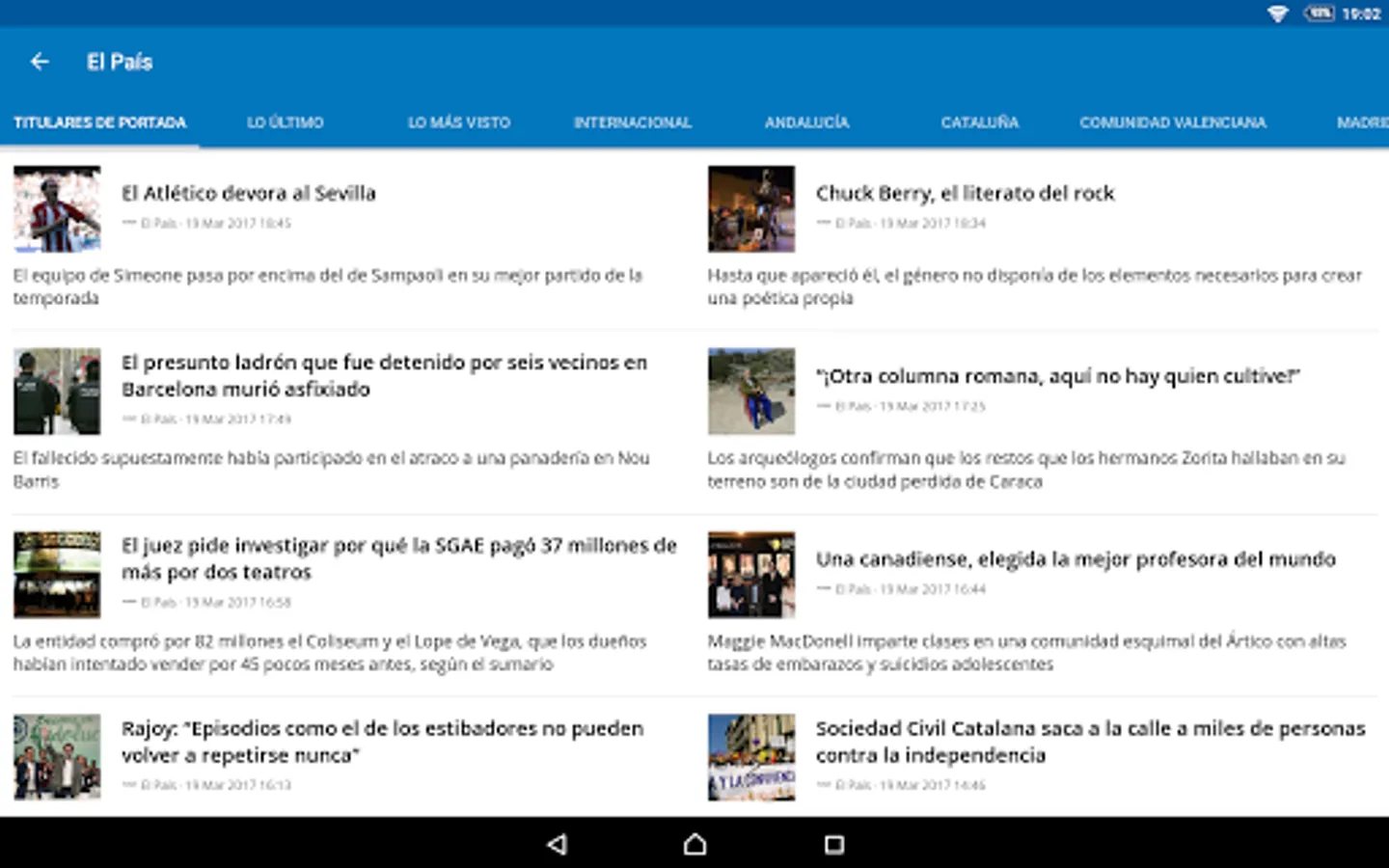Tap the Android recent apps button
Image resolution: width=1389 pixels, height=868 pixels.
[x=834, y=845]
